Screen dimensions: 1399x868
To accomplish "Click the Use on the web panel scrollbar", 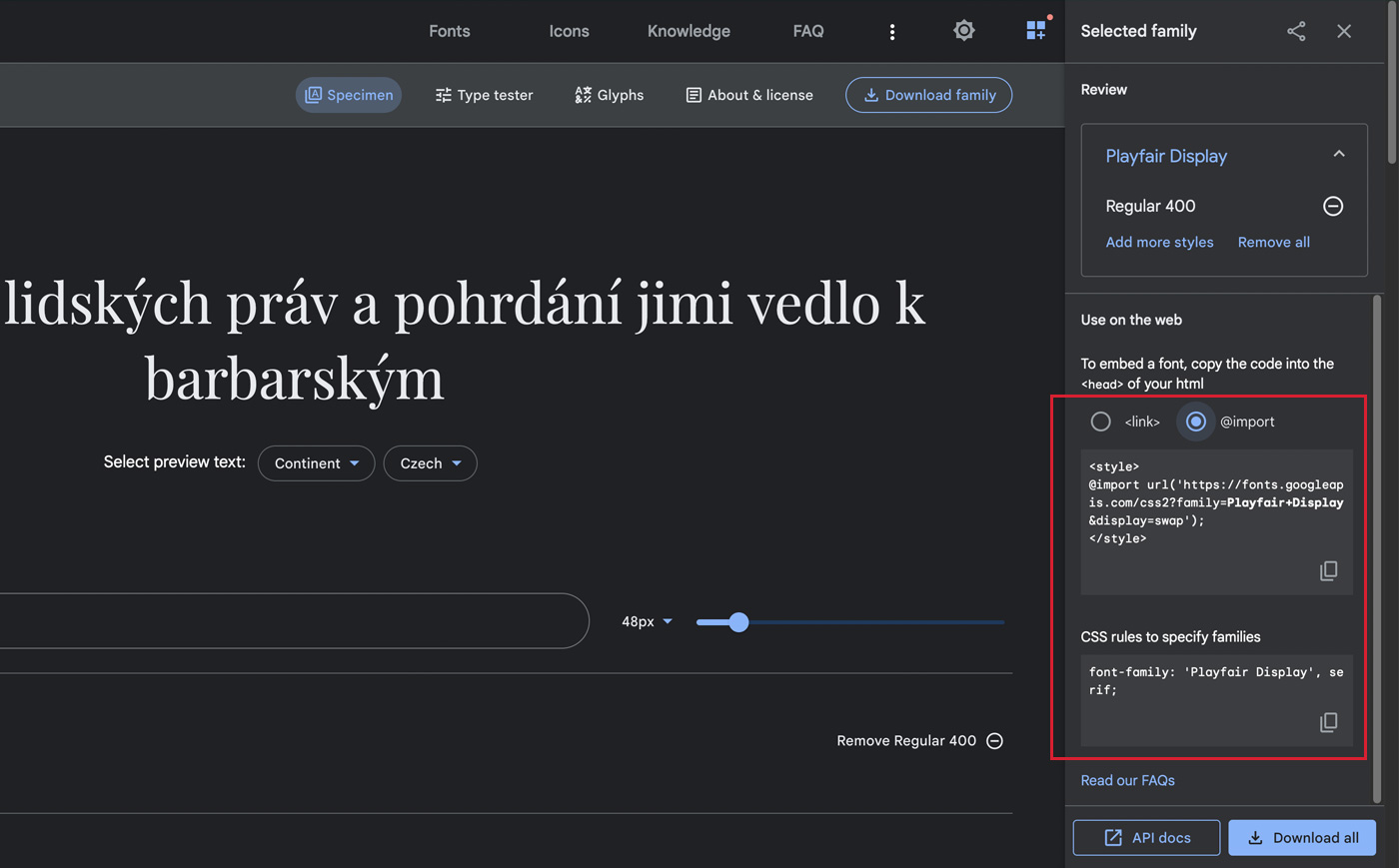I will pos(1377,549).
